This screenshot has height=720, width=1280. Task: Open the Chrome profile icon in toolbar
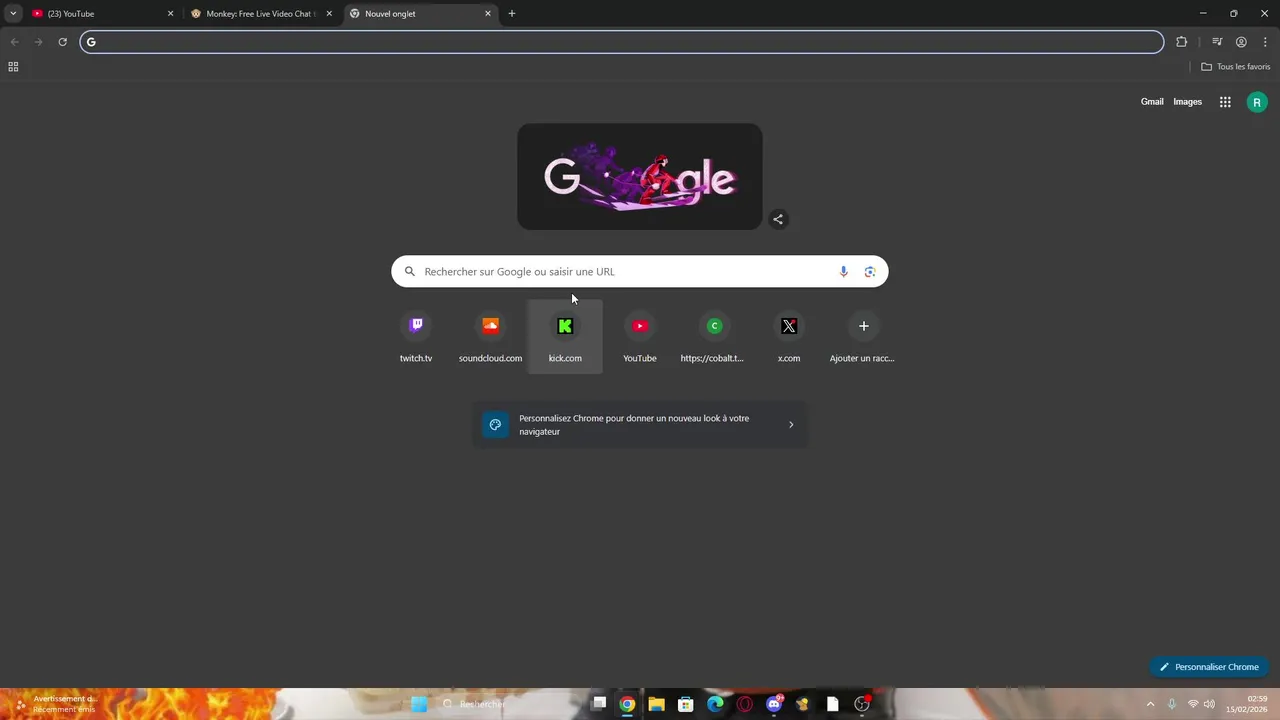1241,42
